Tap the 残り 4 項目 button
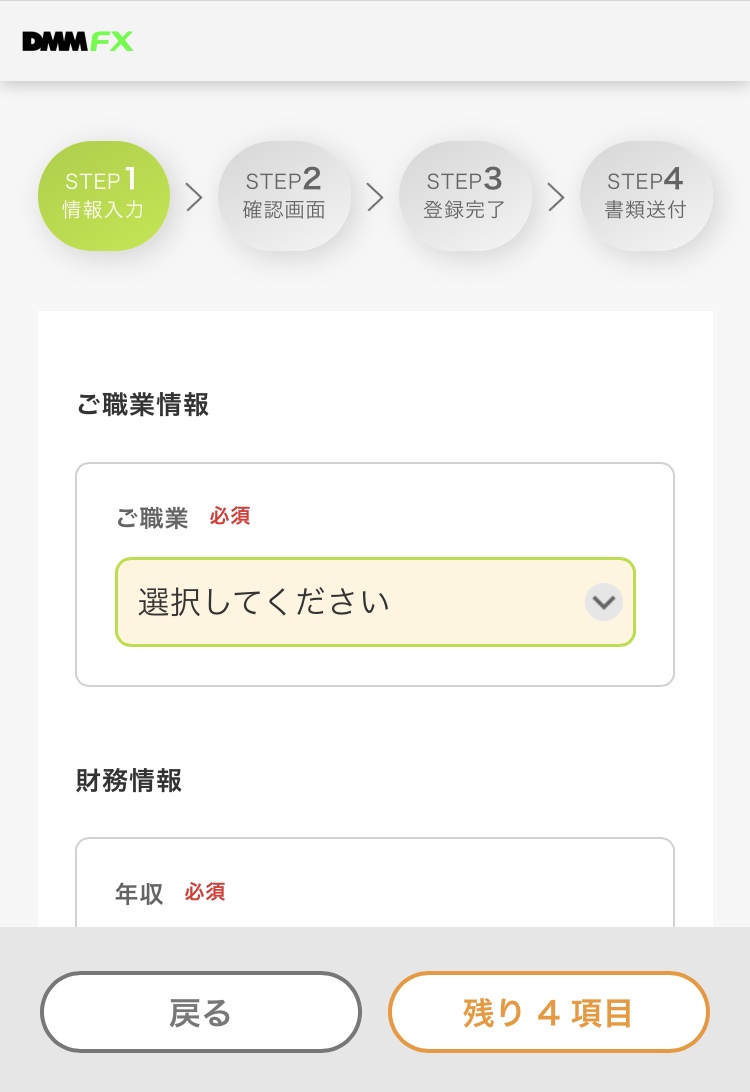 (548, 1013)
